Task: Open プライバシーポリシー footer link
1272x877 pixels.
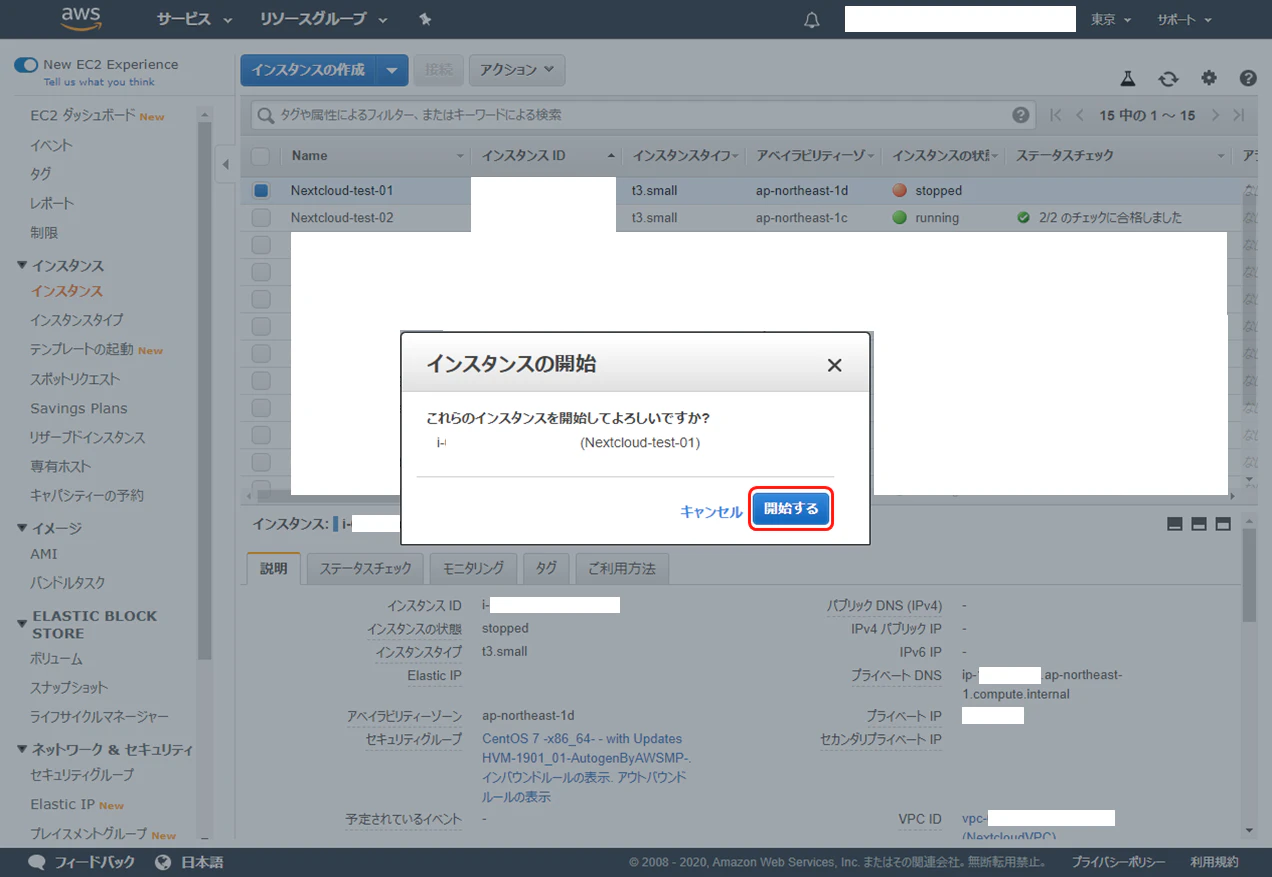Action: [1119, 862]
